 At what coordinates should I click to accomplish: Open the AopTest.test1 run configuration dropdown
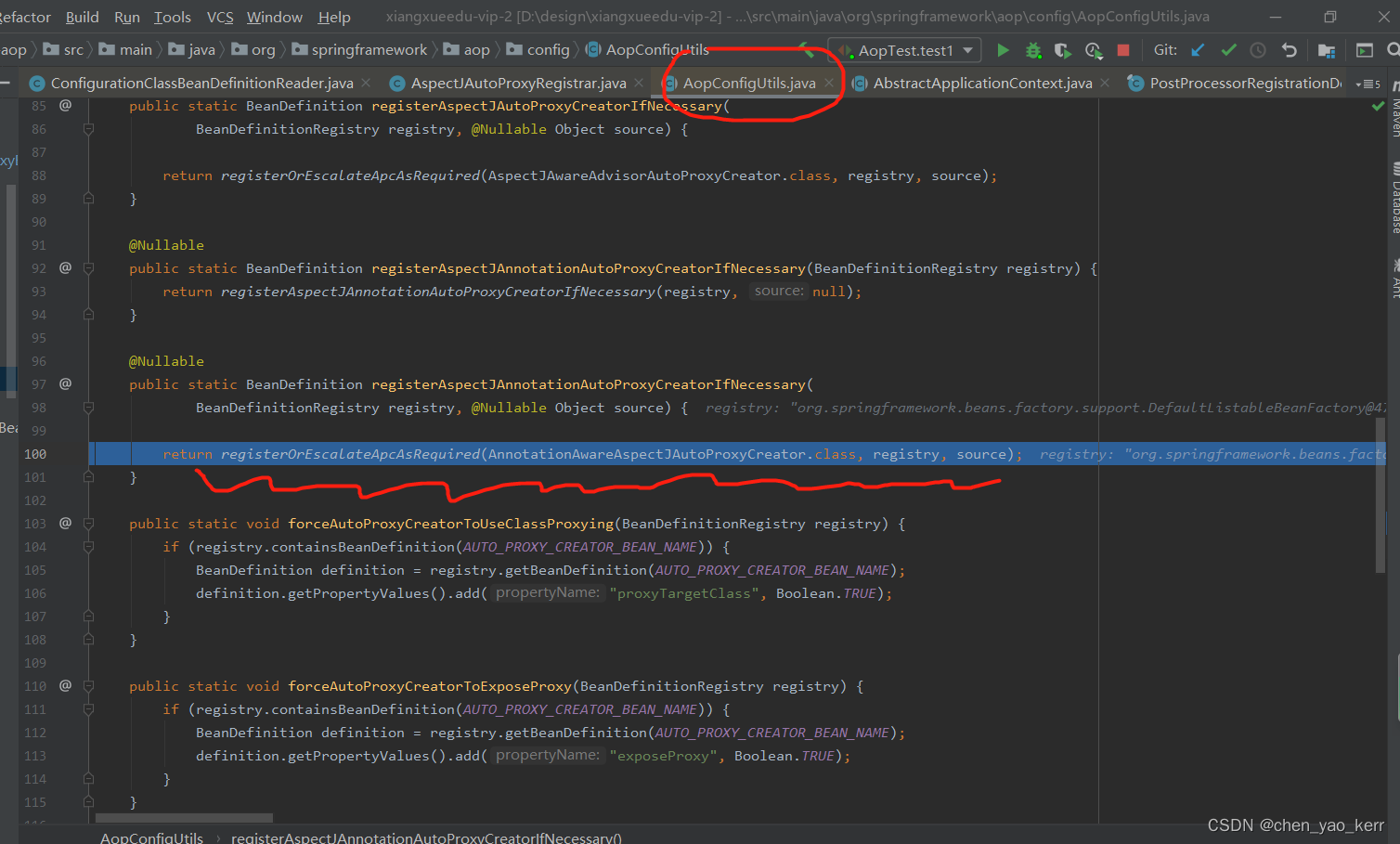click(x=967, y=50)
